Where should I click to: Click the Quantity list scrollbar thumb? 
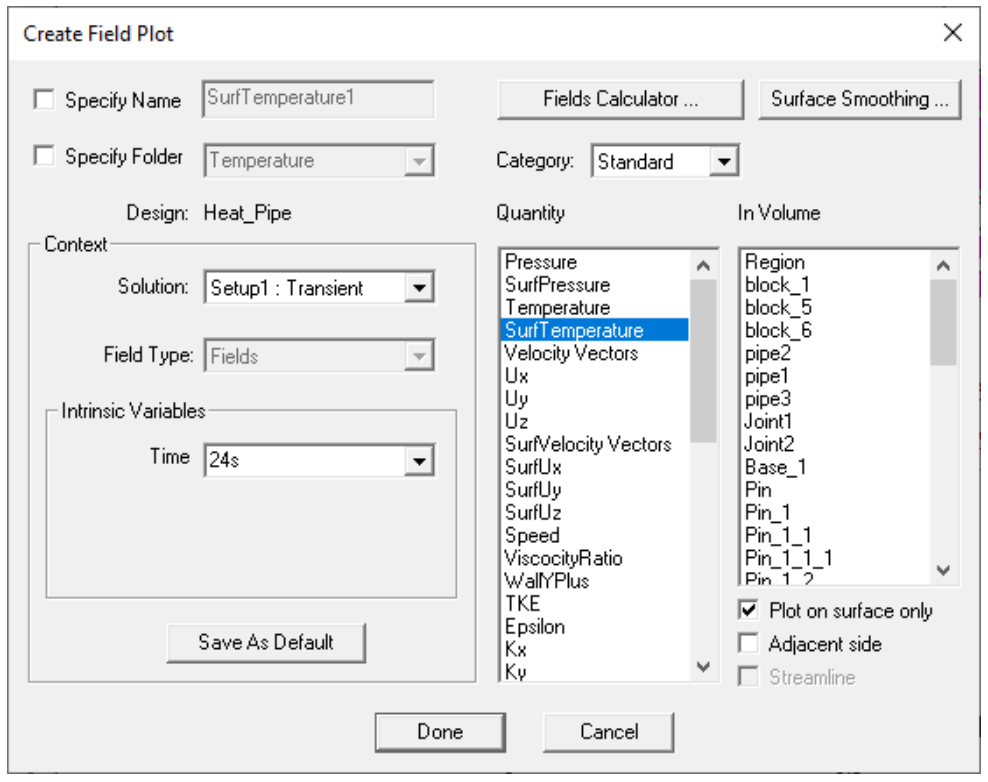coord(703,360)
